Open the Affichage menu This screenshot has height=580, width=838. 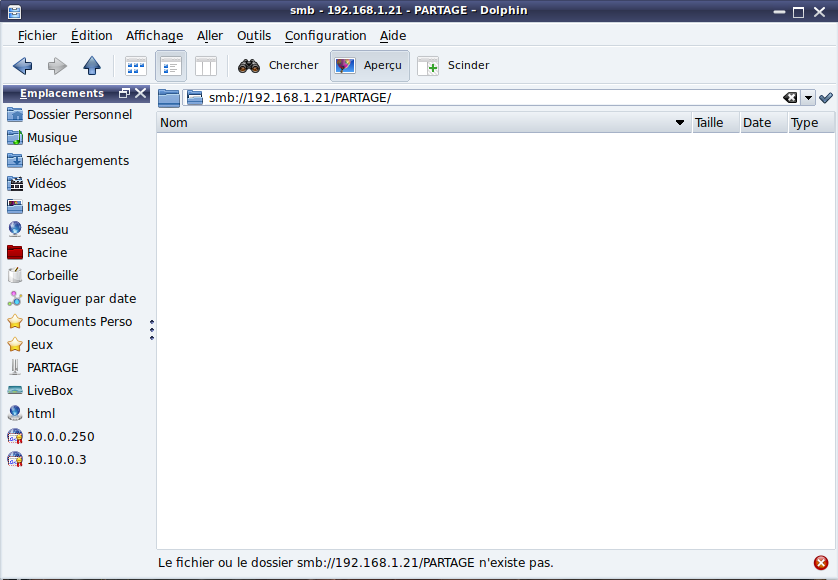pos(154,36)
